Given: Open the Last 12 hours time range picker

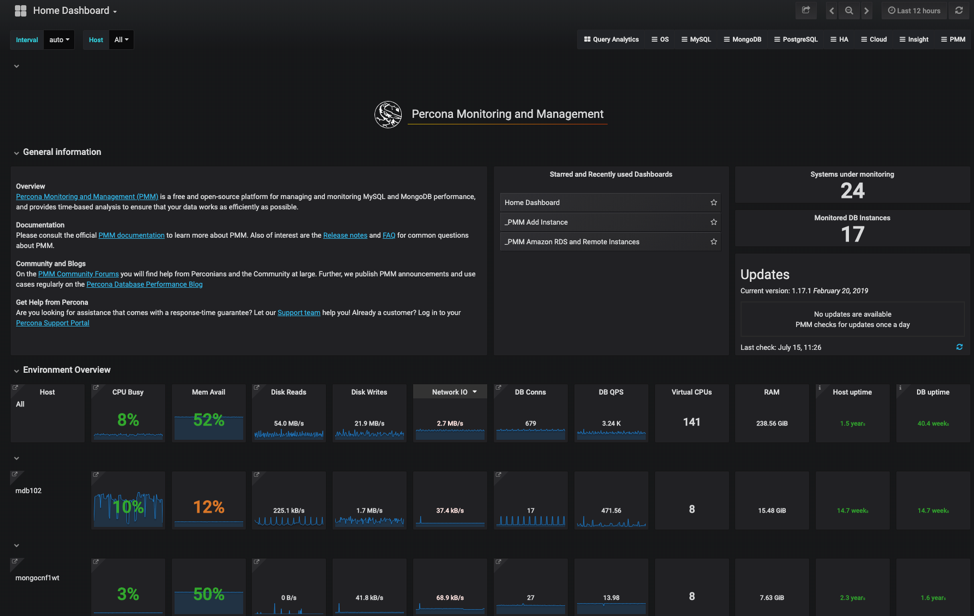Looking at the screenshot, I should tap(913, 10).
